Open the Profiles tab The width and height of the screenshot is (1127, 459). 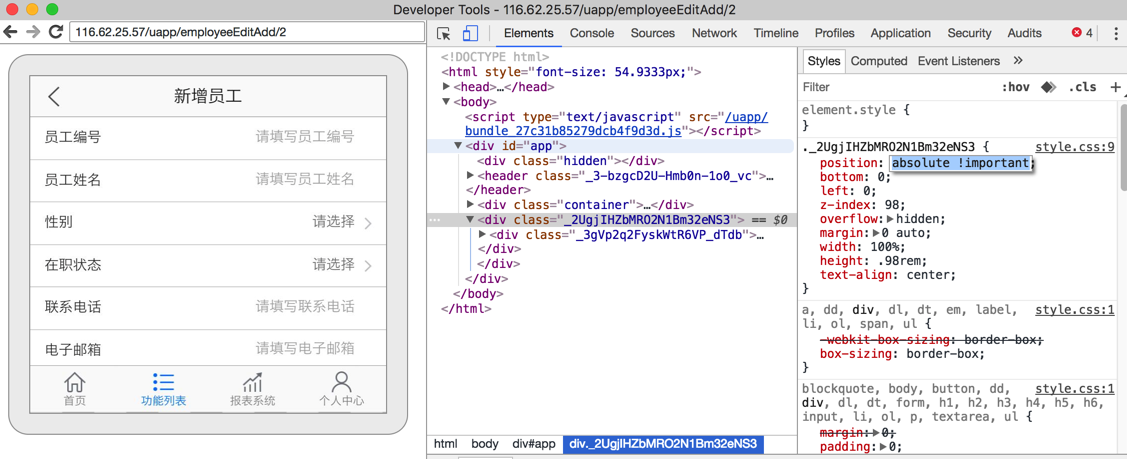(x=834, y=33)
